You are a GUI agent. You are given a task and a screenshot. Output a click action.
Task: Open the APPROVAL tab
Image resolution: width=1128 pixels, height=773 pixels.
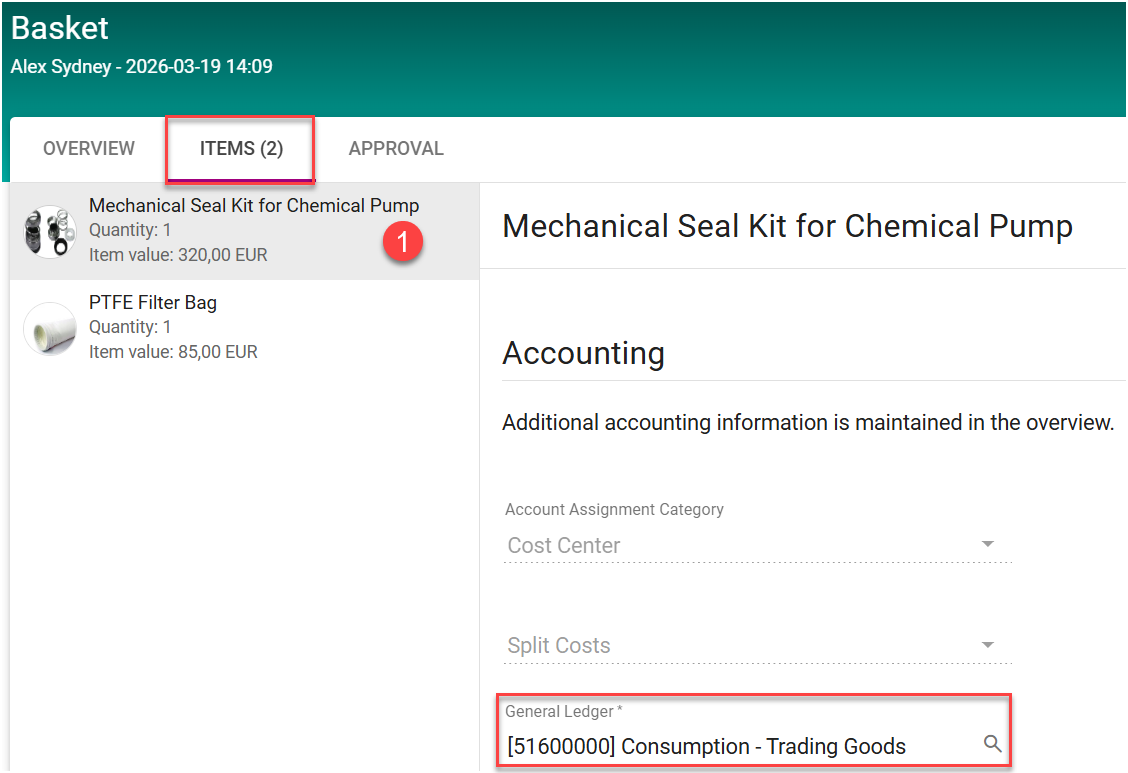pyautogui.click(x=396, y=149)
